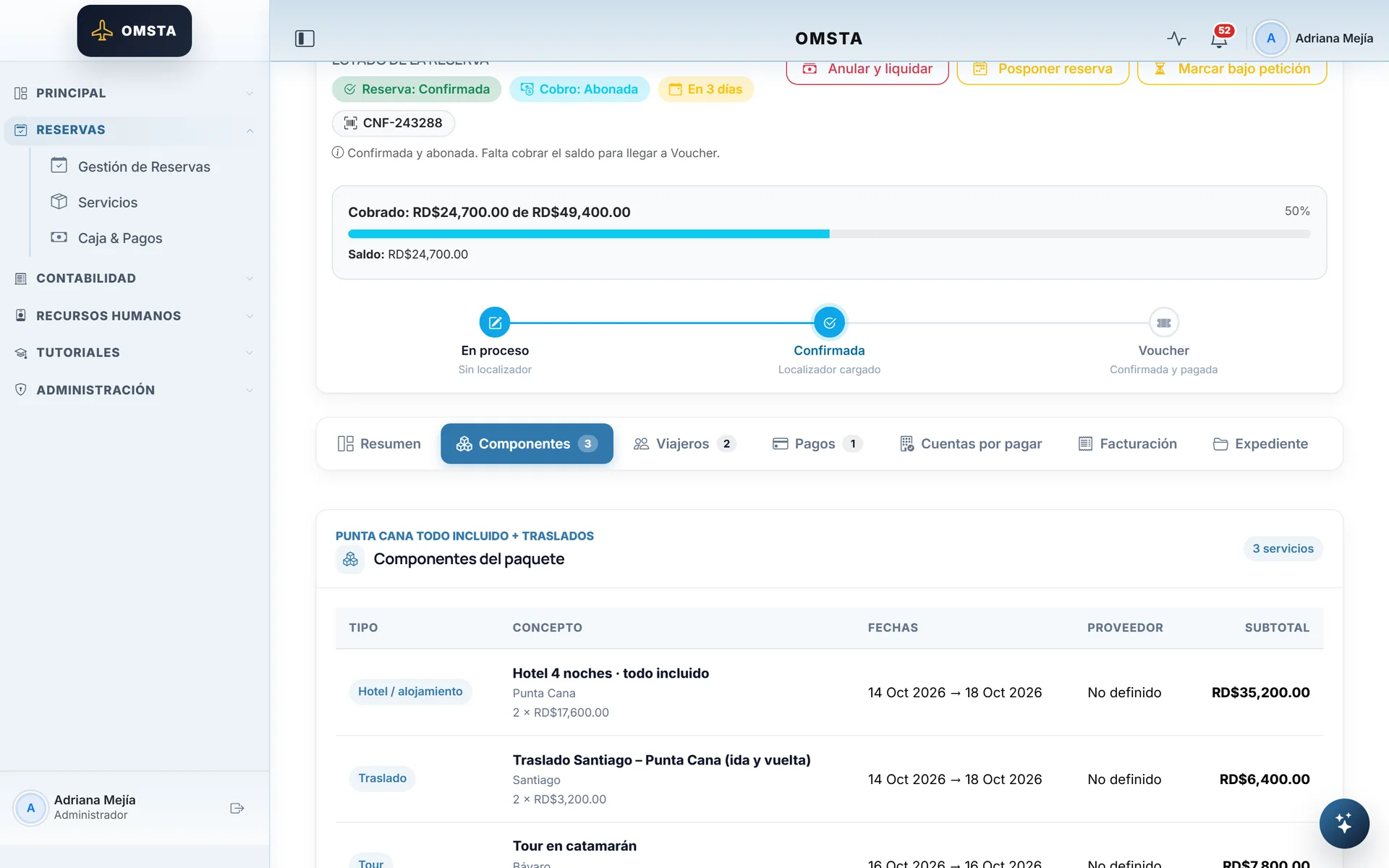This screenshot has height=868, width=1389.
Task: Expand the TUTORIALES section chevron
Action: click(x=250, y=353)
